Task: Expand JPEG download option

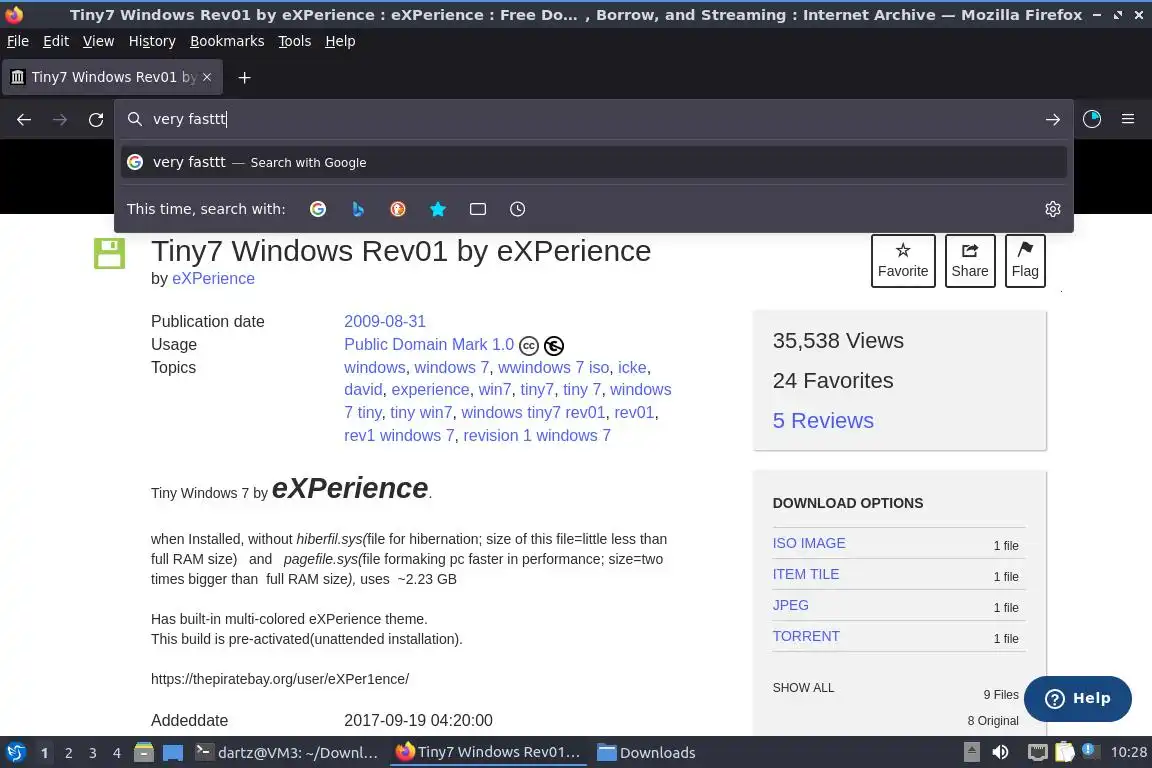Action: click(x=791, y=605)
